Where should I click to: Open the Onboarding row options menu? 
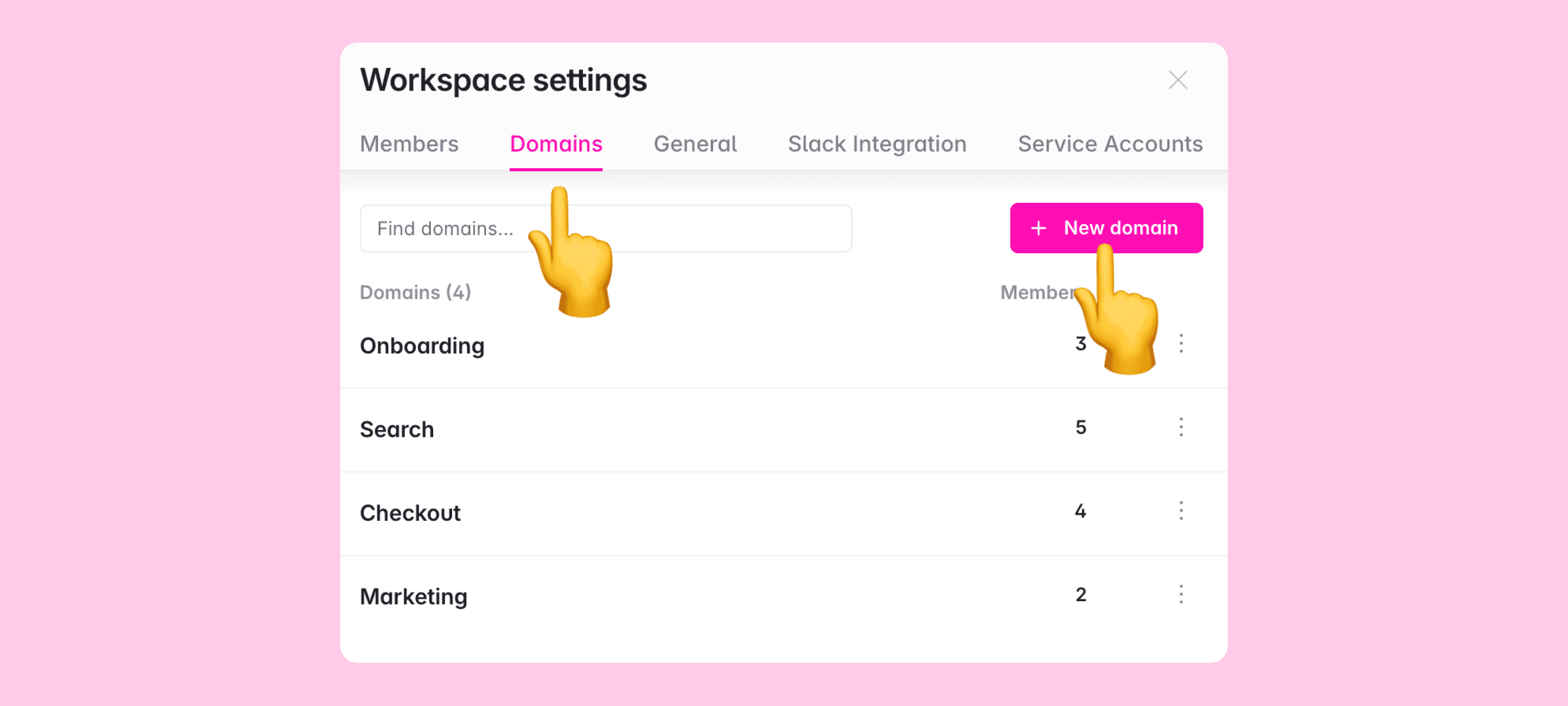(1181, 344)
